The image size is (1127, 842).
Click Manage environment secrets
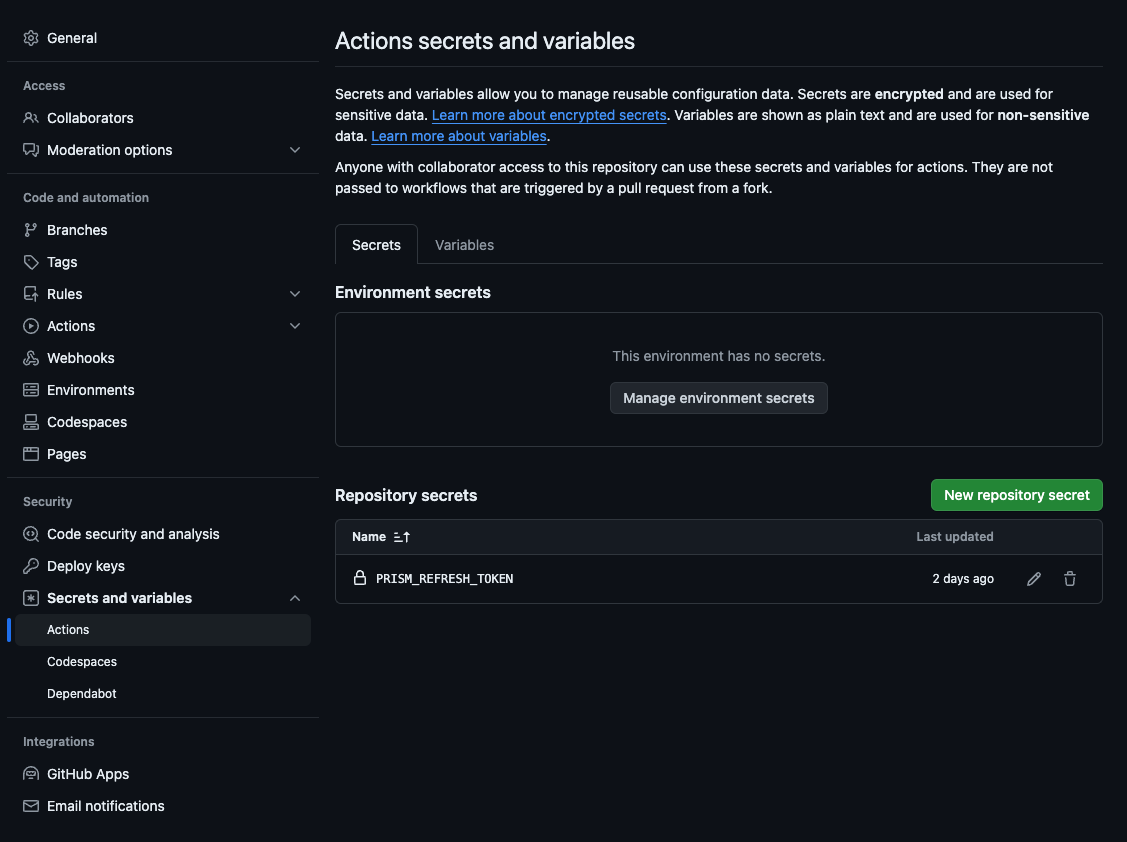tap(718, 397)
